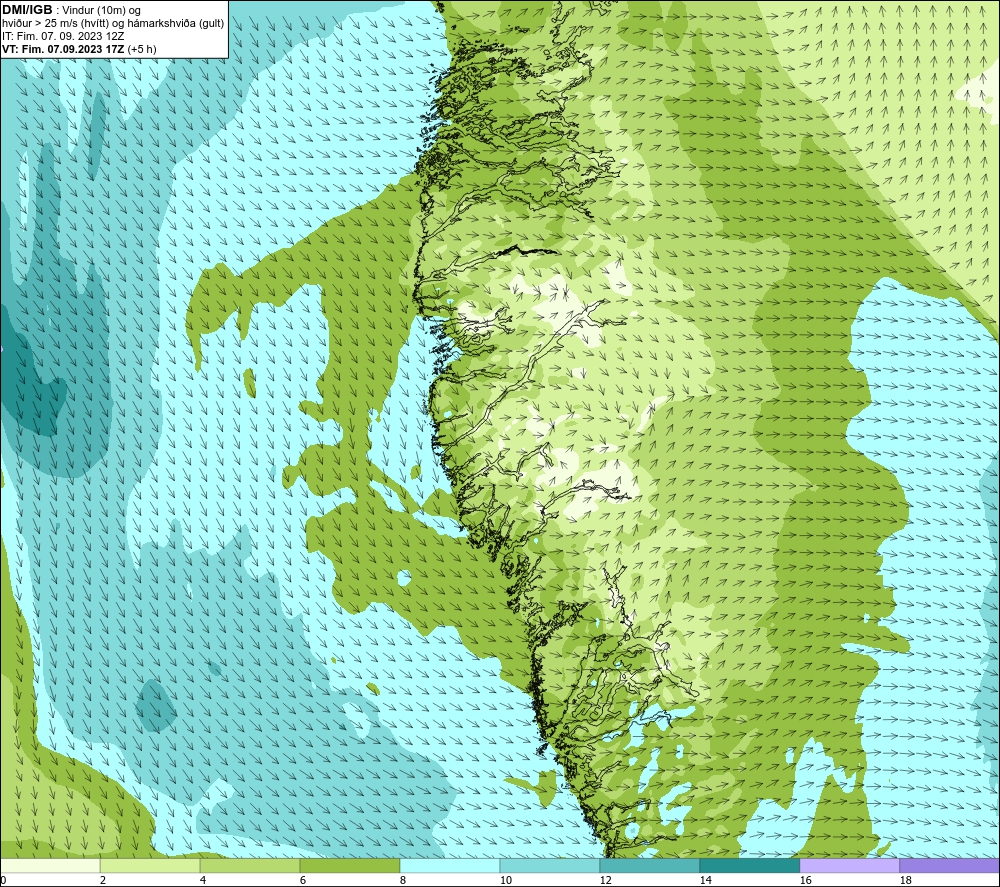Image resolution: width=1000 pixels, height=887 pixels.
Task: Click the 8-10 m/s light cyan swatch
Action: click(450, 865)
